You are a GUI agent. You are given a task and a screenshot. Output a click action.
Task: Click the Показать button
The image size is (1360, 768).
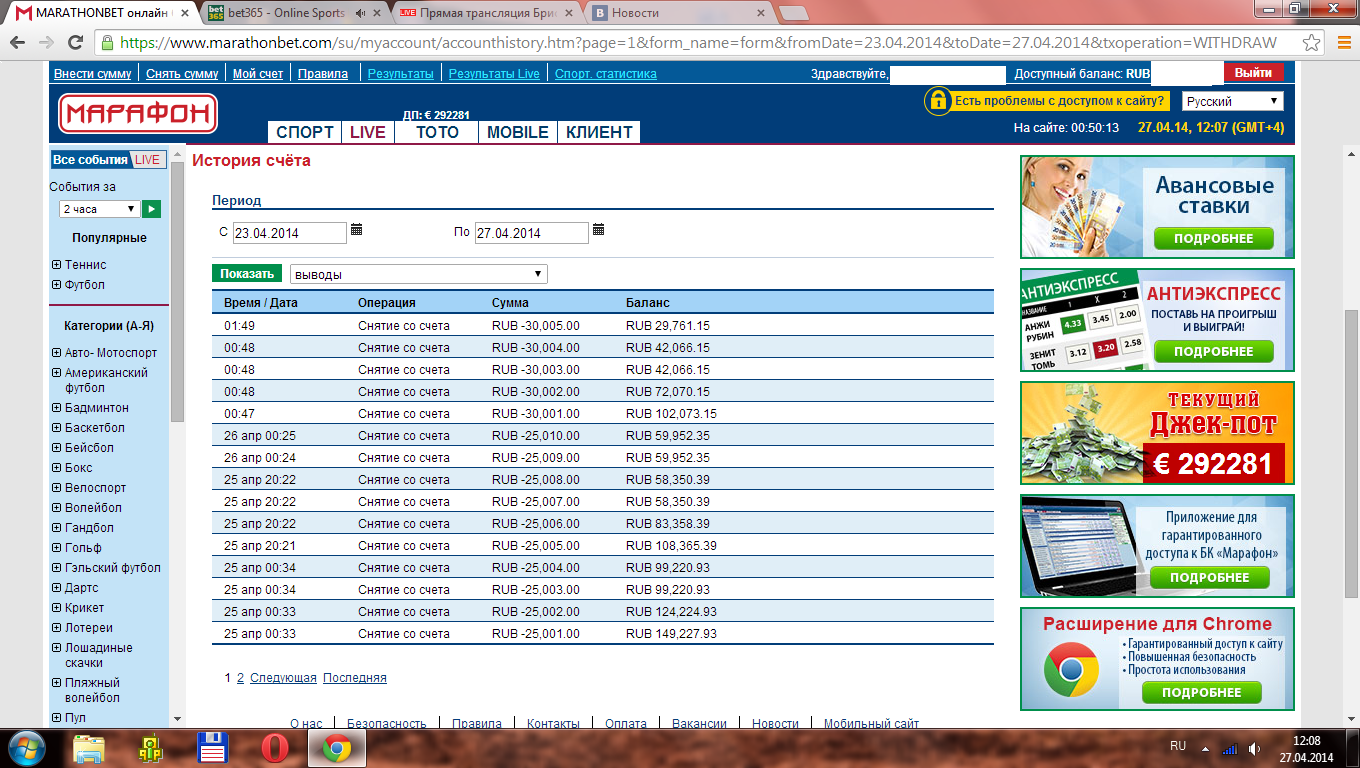[247, 274]
